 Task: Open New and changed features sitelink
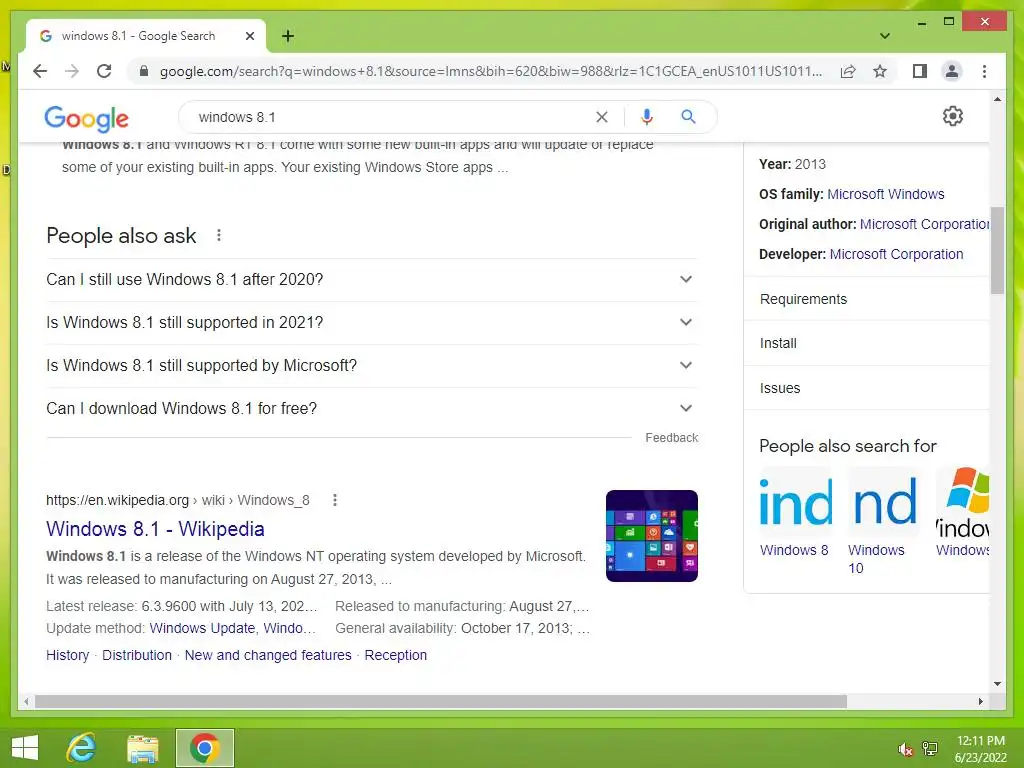tap(268, 655)
